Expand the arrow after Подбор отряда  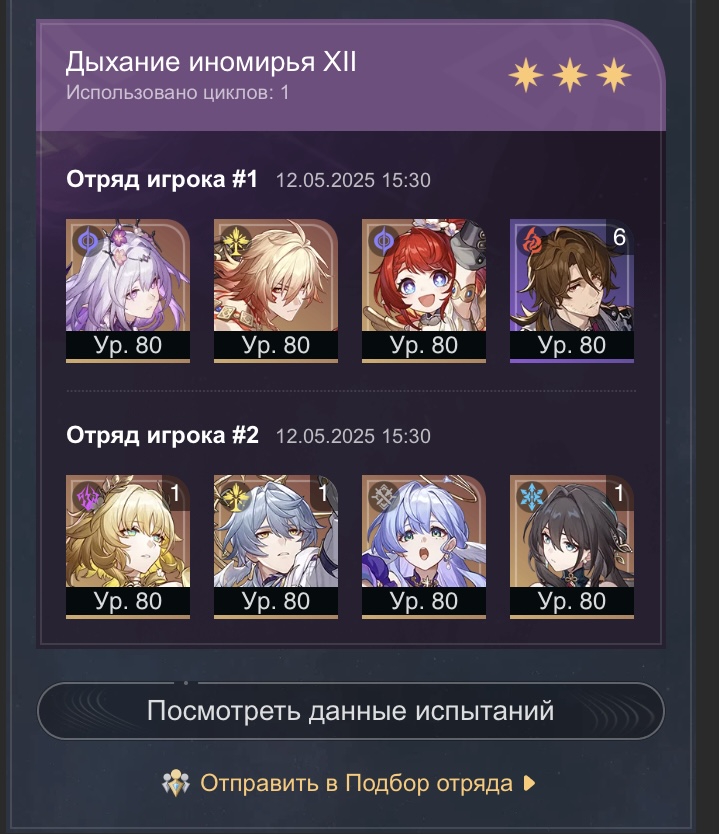coord(529,783)
